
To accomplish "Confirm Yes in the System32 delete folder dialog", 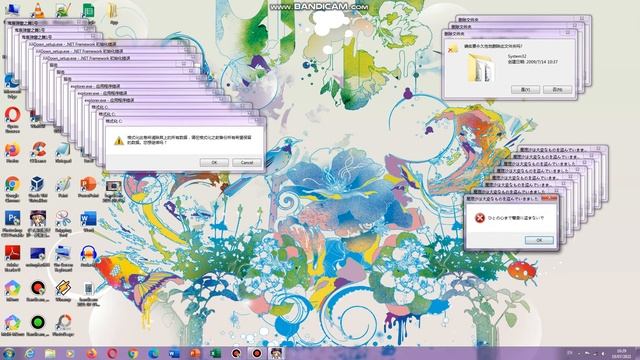I will click(x=525, y=89).
